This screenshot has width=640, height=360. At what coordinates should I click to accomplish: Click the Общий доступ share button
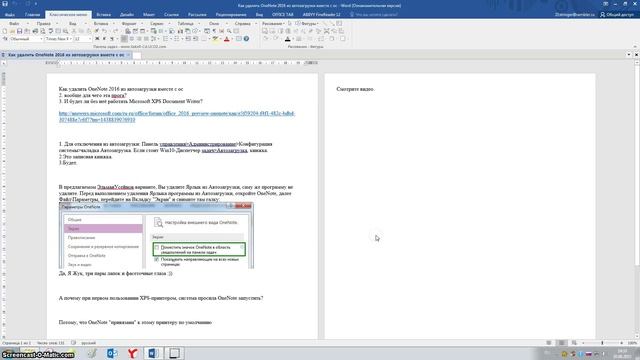(x=617, y=14)
